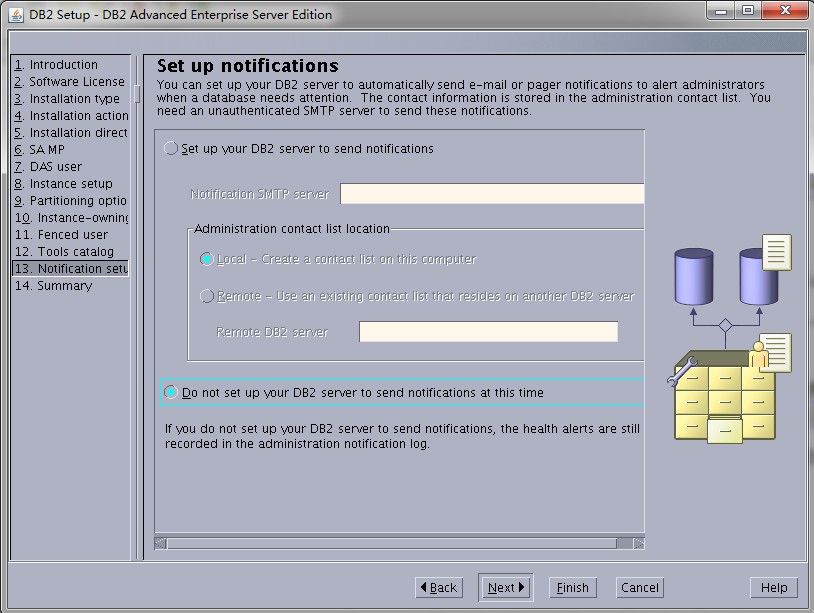Minimize the DB2 Setup window

coord(721,10)
